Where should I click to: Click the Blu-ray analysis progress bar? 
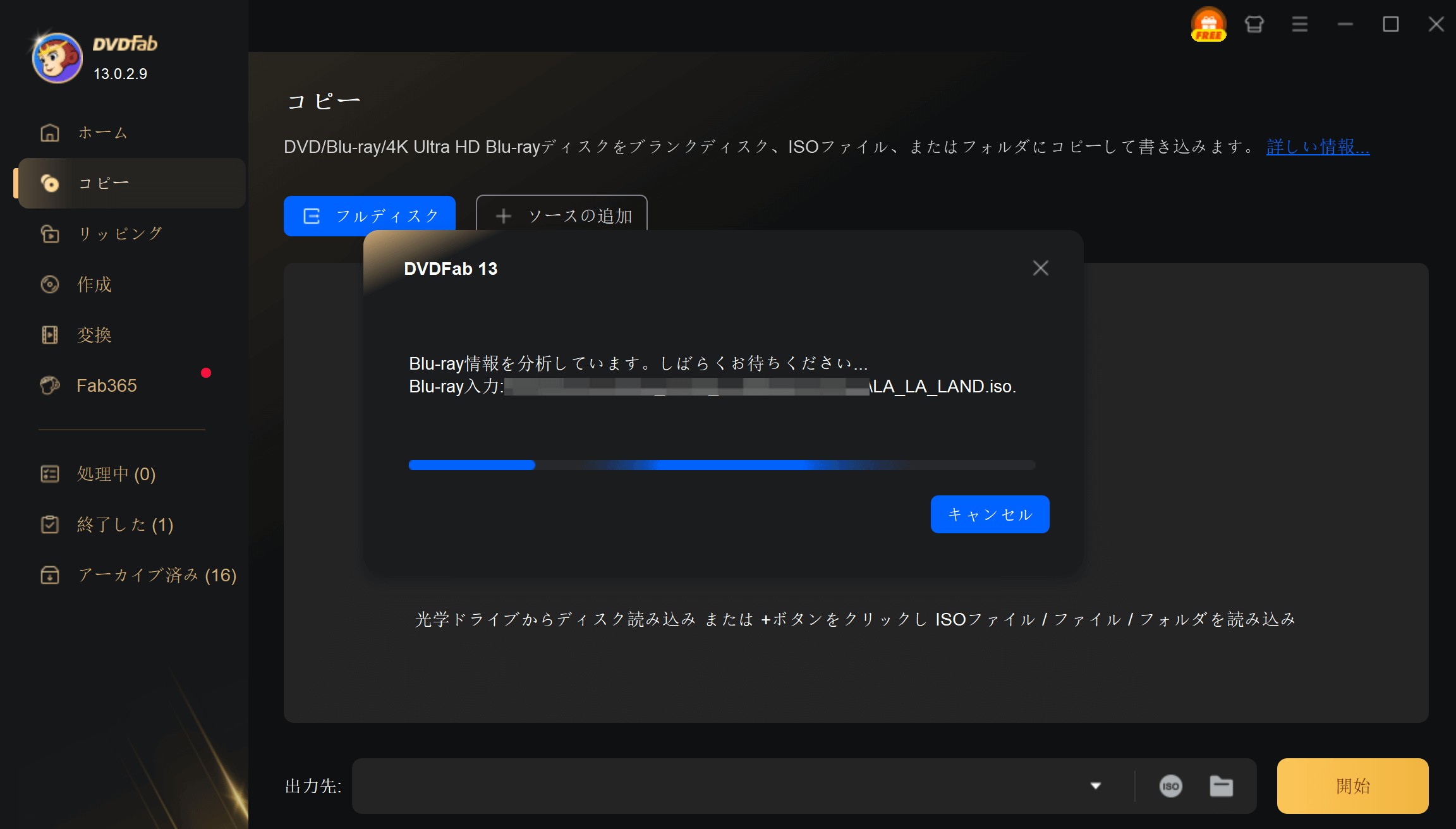722,465
